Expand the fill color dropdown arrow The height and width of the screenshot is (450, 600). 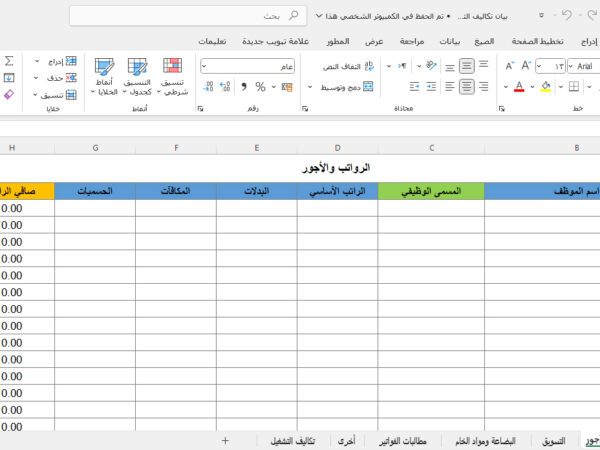pos(532,87)
